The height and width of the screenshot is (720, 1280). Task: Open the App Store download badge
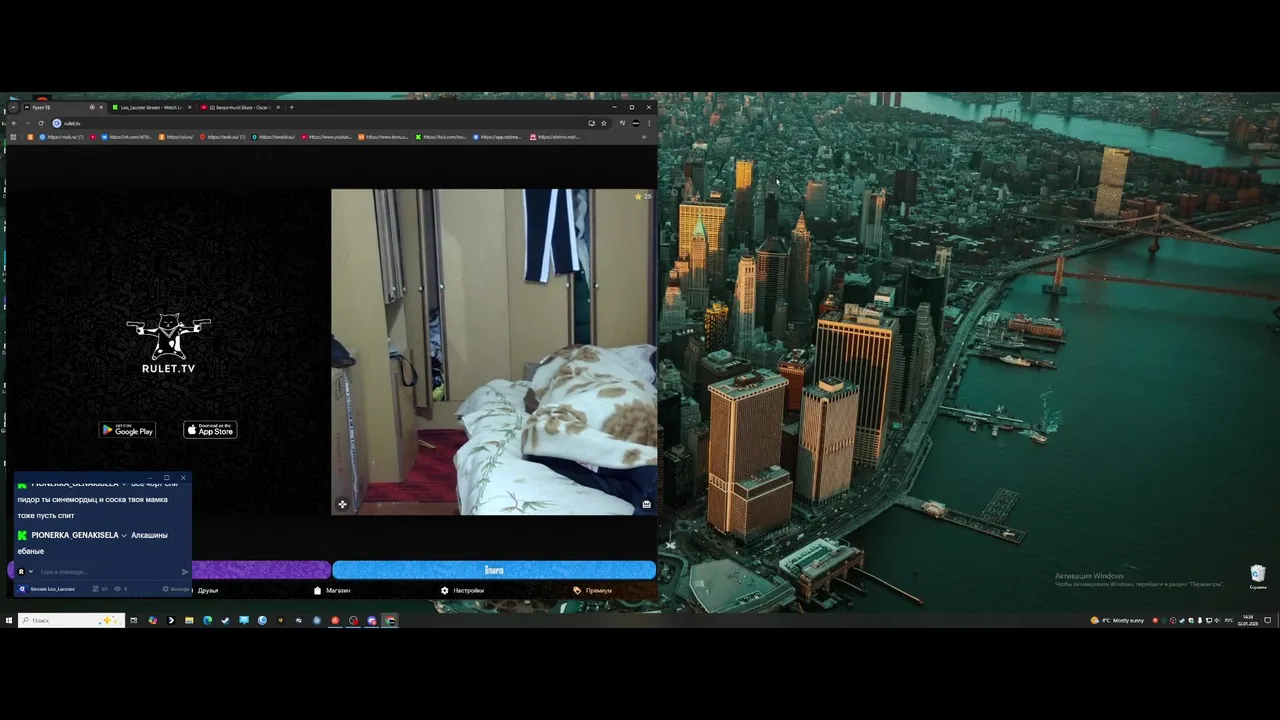pyautogui.click(x=210, y=430)
